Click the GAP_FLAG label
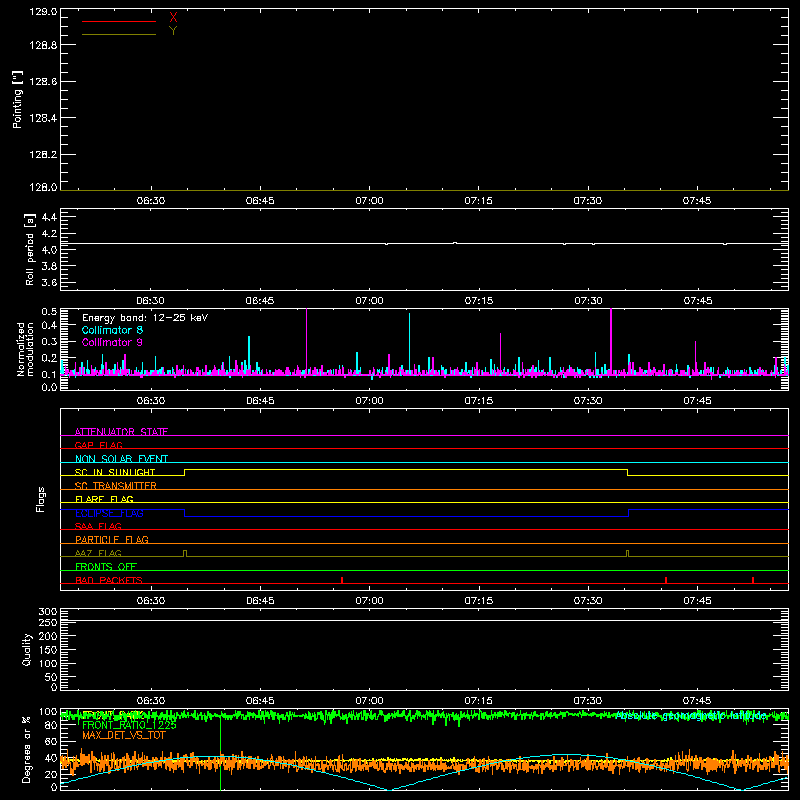Image resolution: width=800 pixels, height=800 pixels. point(98,445)
